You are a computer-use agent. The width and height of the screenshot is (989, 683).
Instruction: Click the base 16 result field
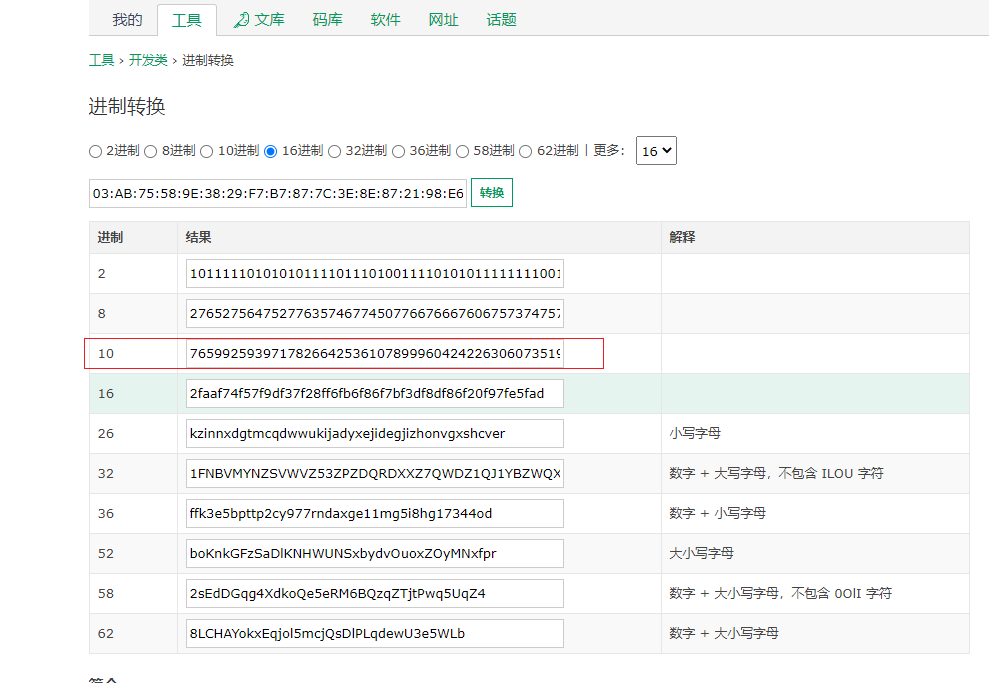coord(375,394)
